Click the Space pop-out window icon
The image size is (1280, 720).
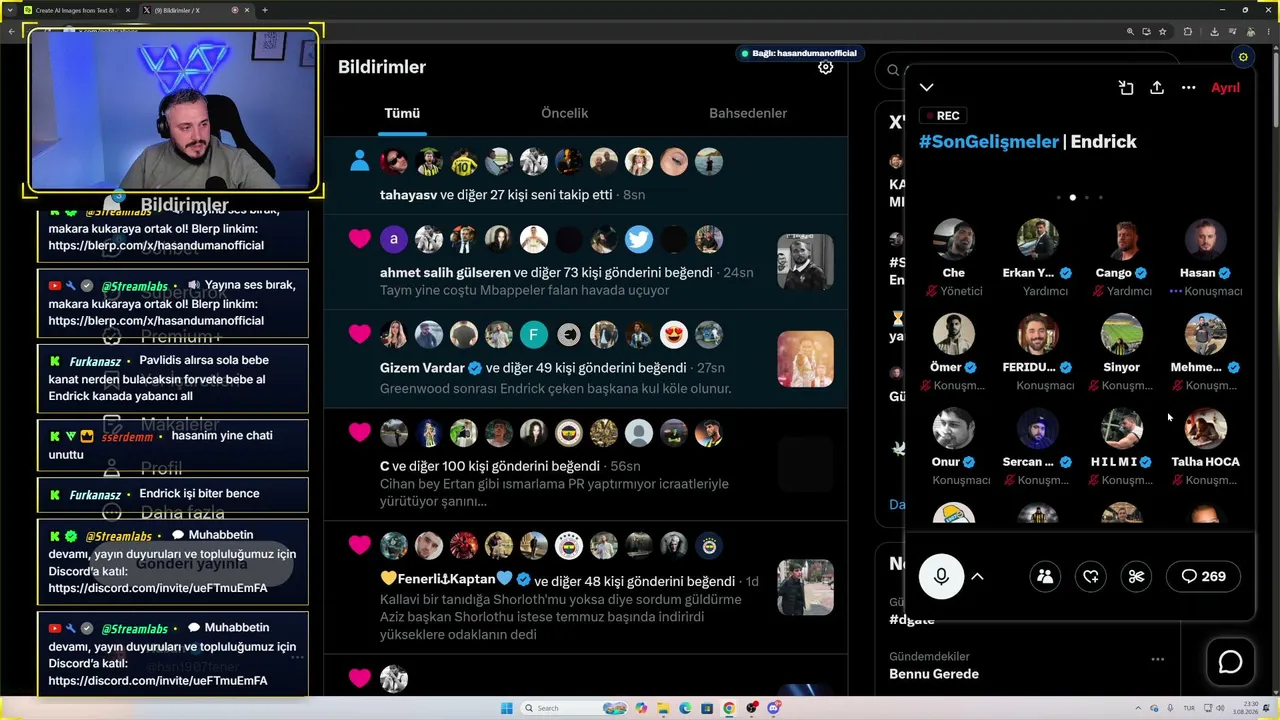click(1126, 88)
